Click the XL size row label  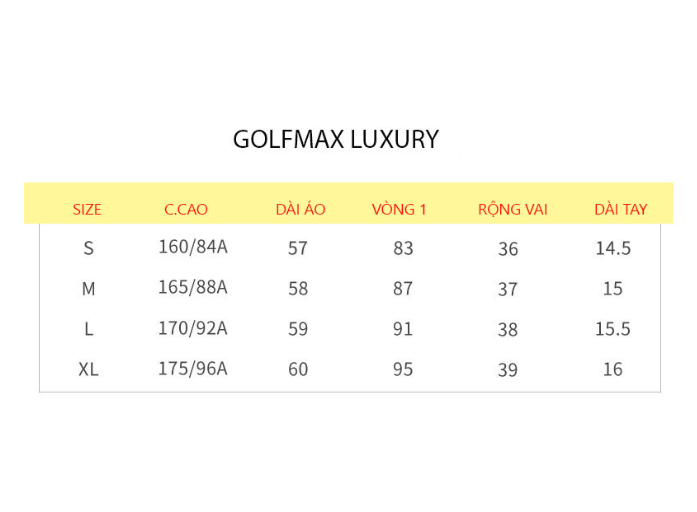[x=88, y=369]
